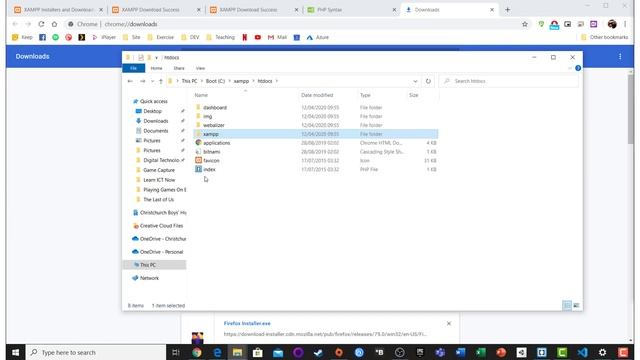640x360 pixels.
Task: Select xampp in the breadcrumb path
Action: point(241,81)
